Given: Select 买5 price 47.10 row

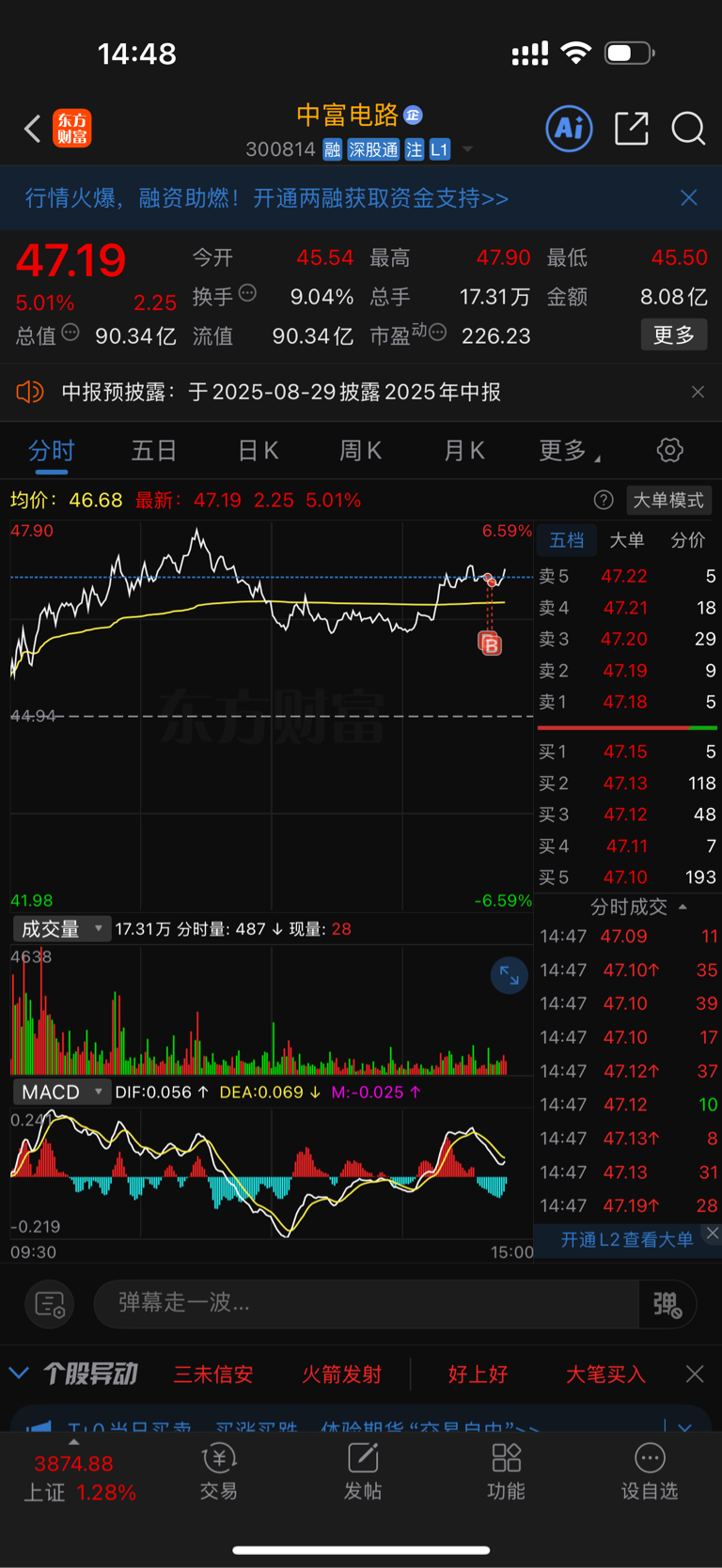Looking at the screenshot, I should 627,877.
